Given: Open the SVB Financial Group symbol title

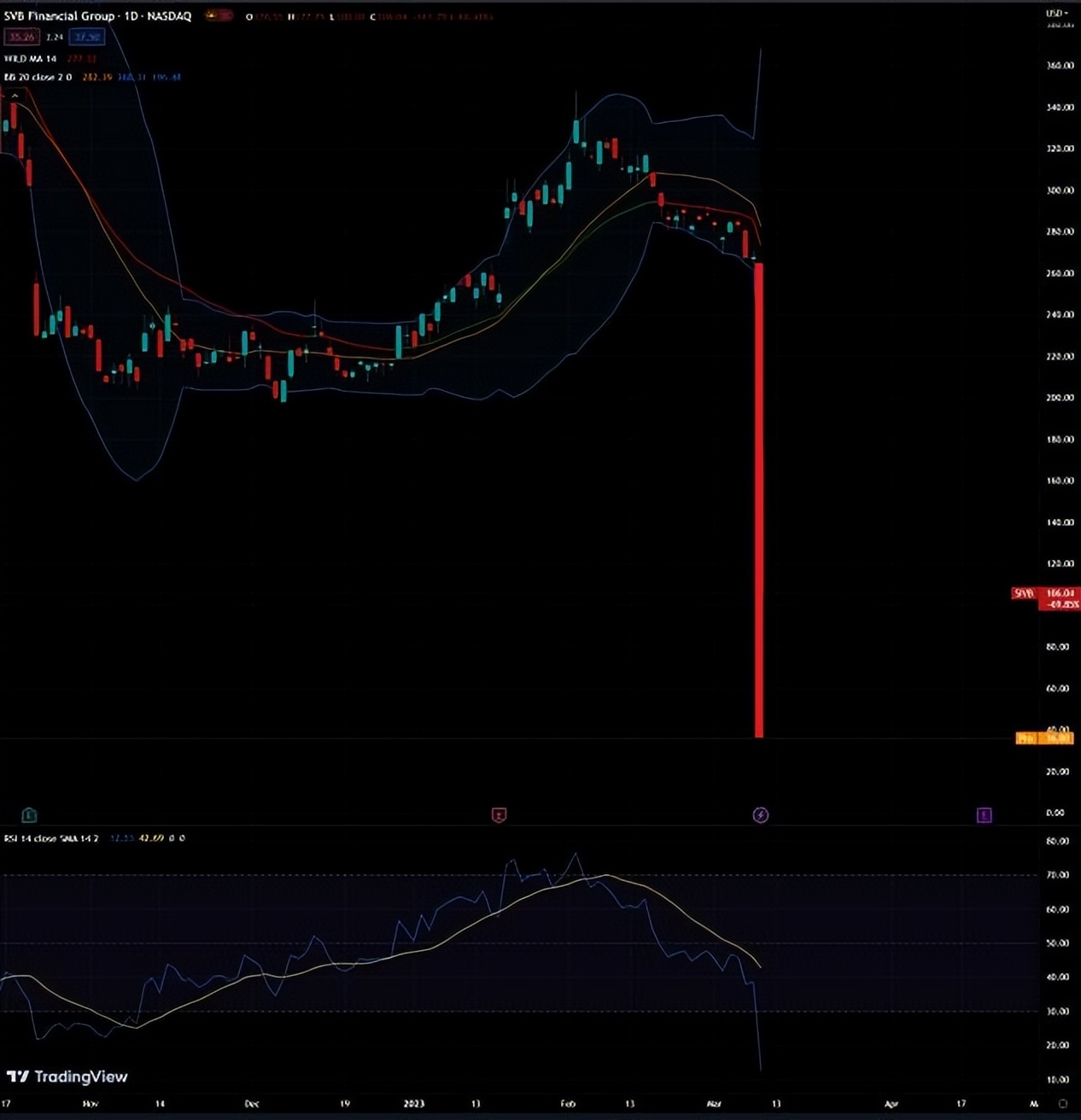Looking at the screenshot, I should 97,16.
